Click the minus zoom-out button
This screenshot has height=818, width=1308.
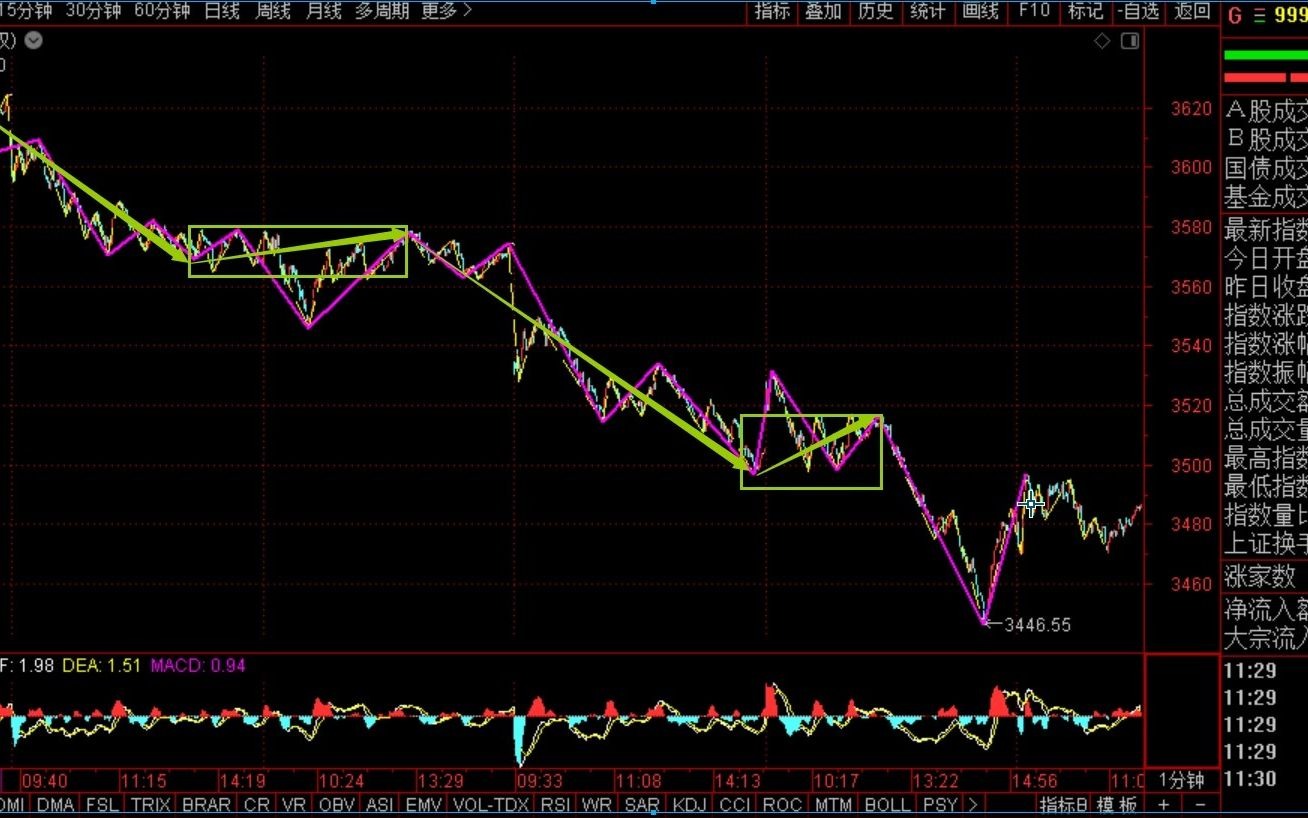coord(1200,804)
